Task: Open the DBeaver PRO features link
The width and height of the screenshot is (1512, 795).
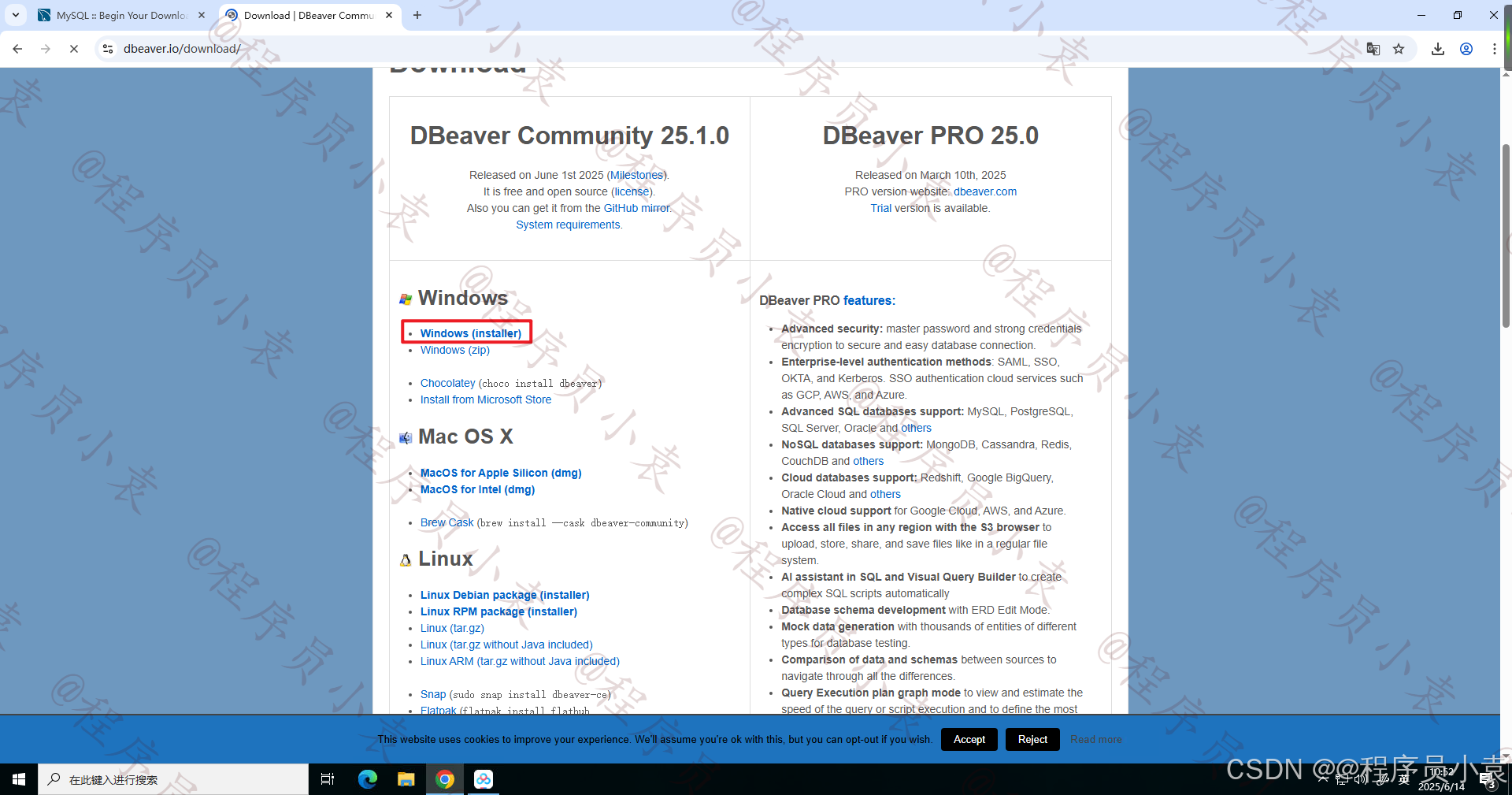Action: (869, 300)
